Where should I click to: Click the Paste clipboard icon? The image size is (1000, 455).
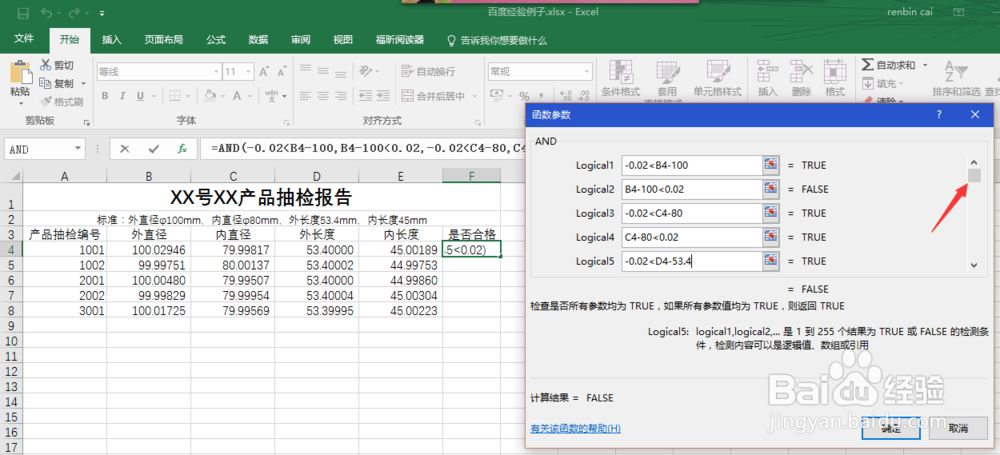(x=20, y=71)
